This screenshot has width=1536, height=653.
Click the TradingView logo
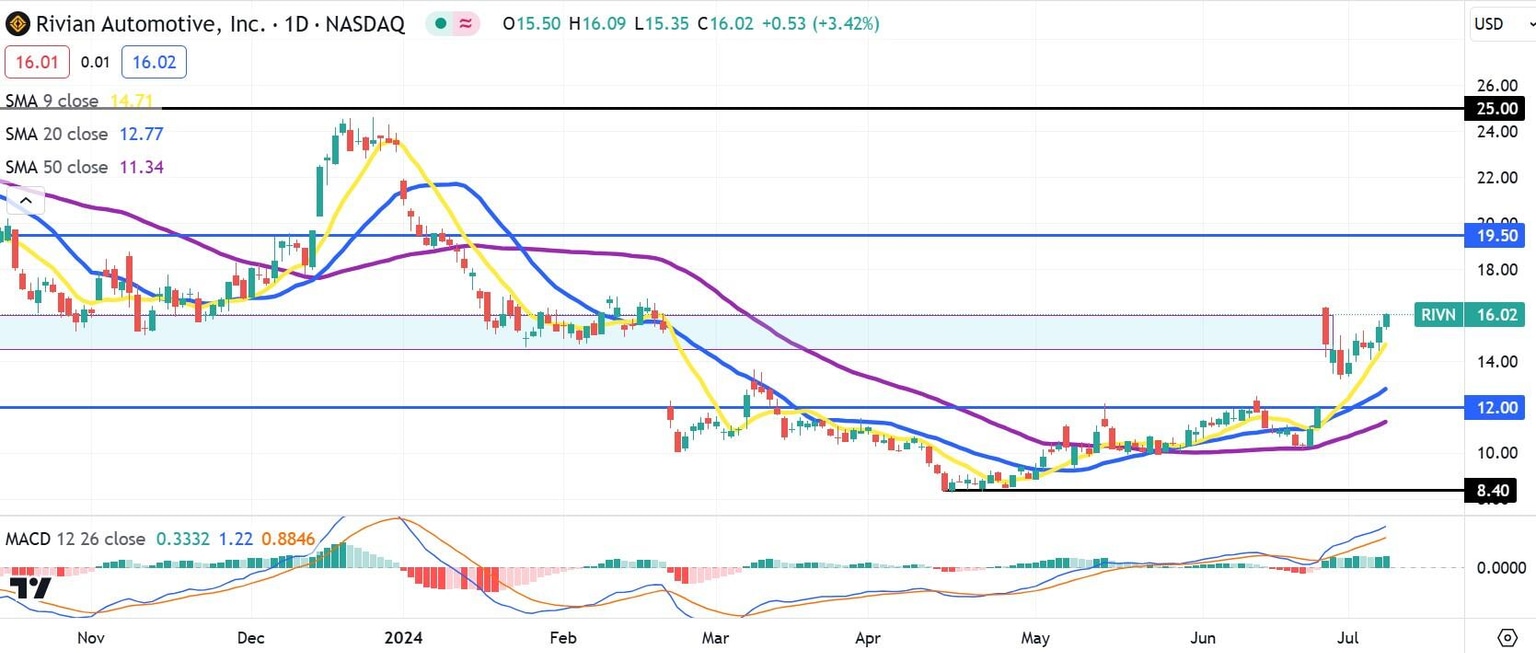(29, 587)
